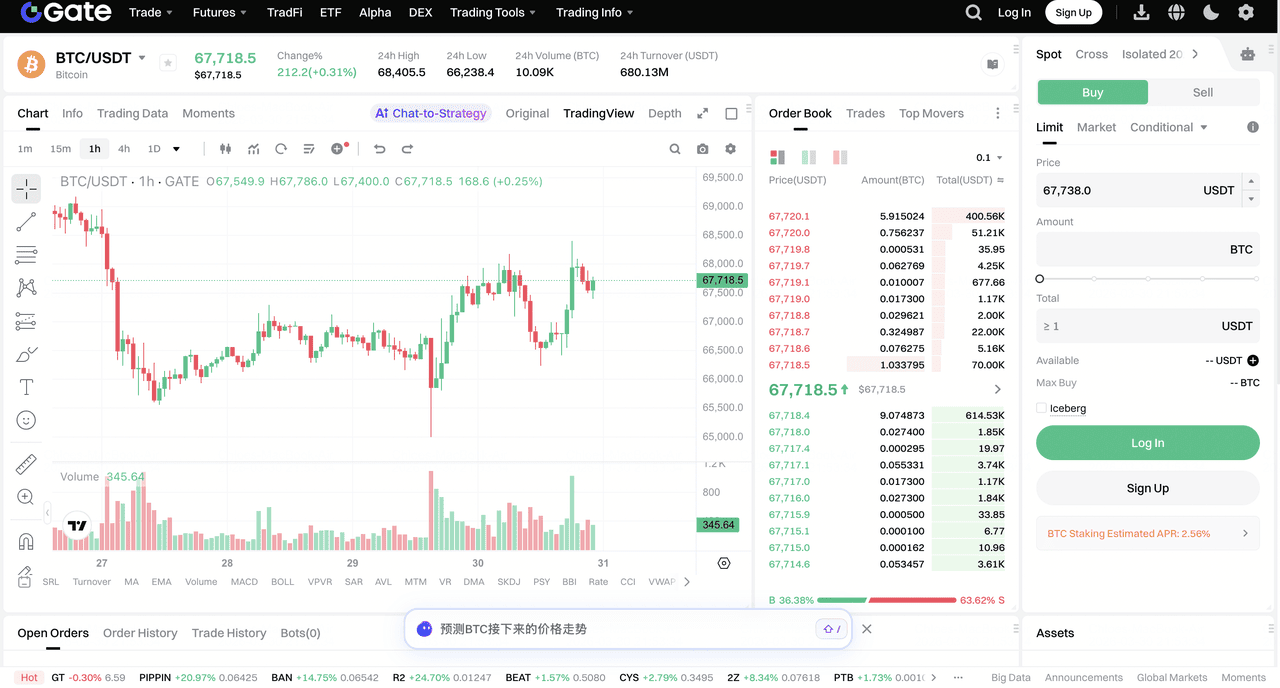Click the text annotation tool

pos(26,387)
